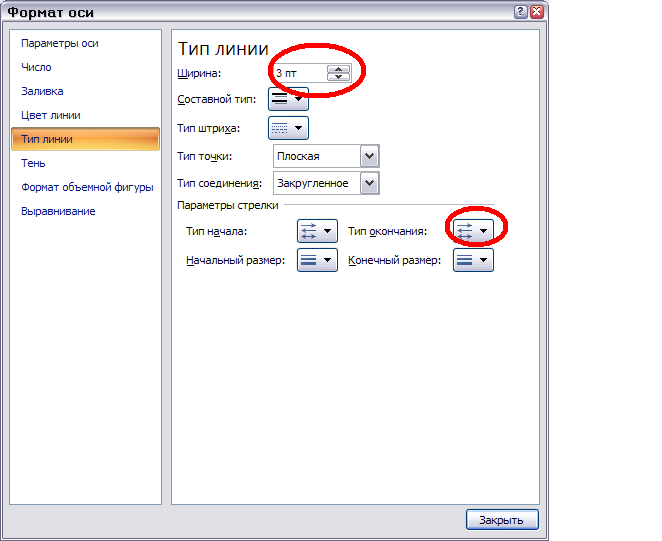Open the Тип штриха dash style dropdown
The image size is (662, 541).
[x=288, y=128]
